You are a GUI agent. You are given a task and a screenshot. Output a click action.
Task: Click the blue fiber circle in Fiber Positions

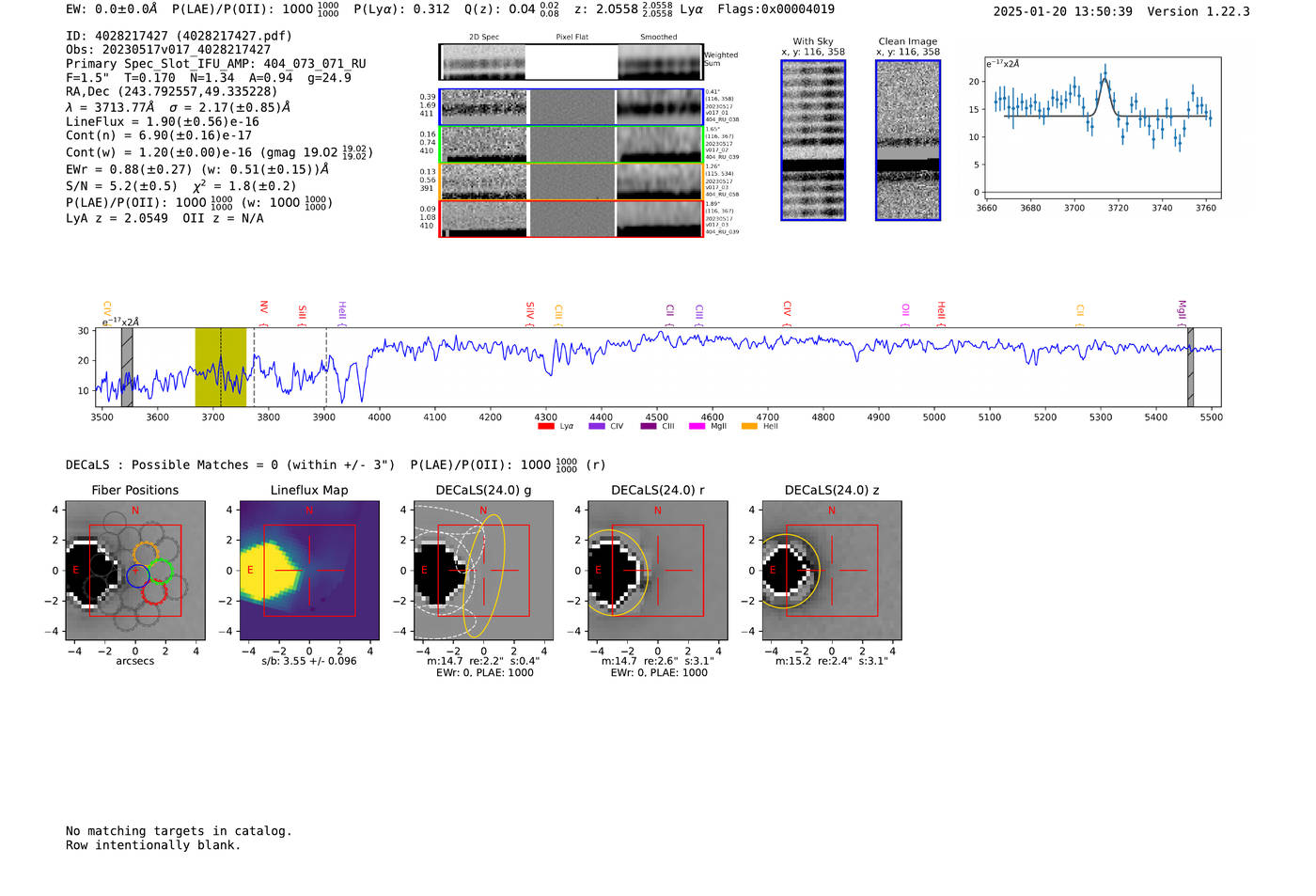pos(137,576)
